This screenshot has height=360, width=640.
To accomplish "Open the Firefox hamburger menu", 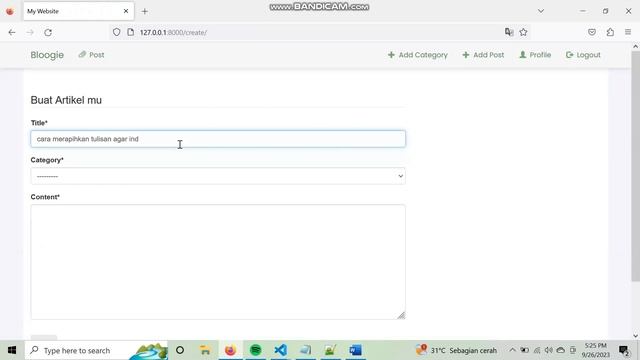I will [x=628, y=32].
